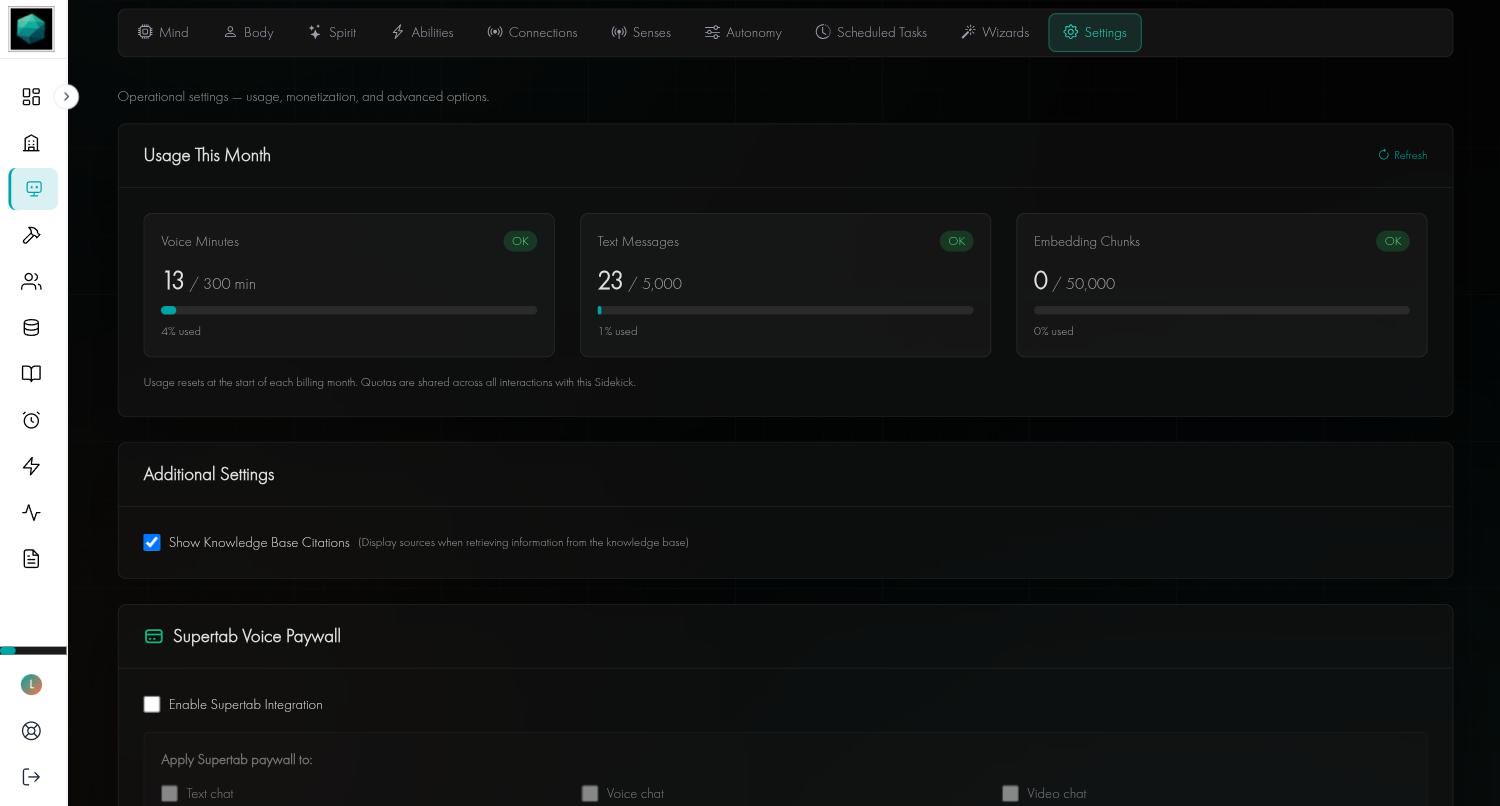Switch to the Body tab
The image size is (1500, 806).
249,32
